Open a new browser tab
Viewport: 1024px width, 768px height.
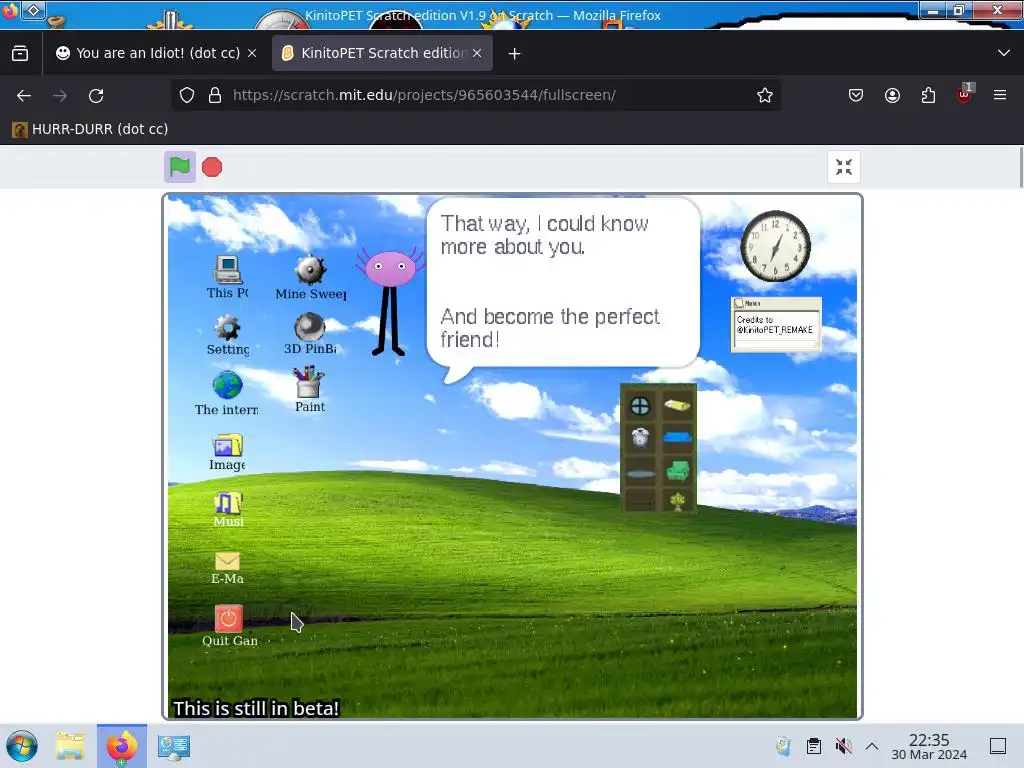coord(515,54)
